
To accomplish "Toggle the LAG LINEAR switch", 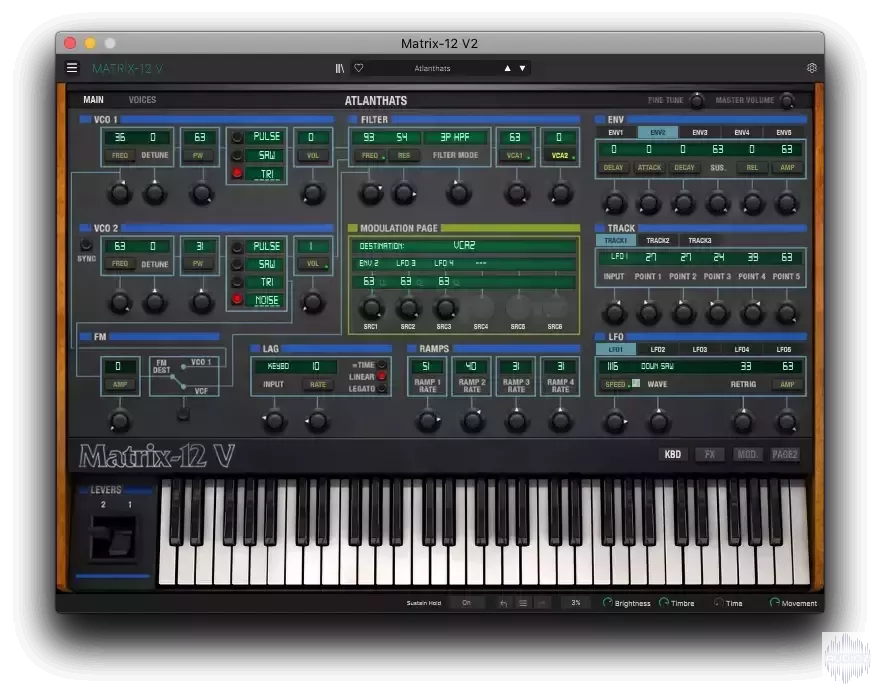I will [382, 377].
